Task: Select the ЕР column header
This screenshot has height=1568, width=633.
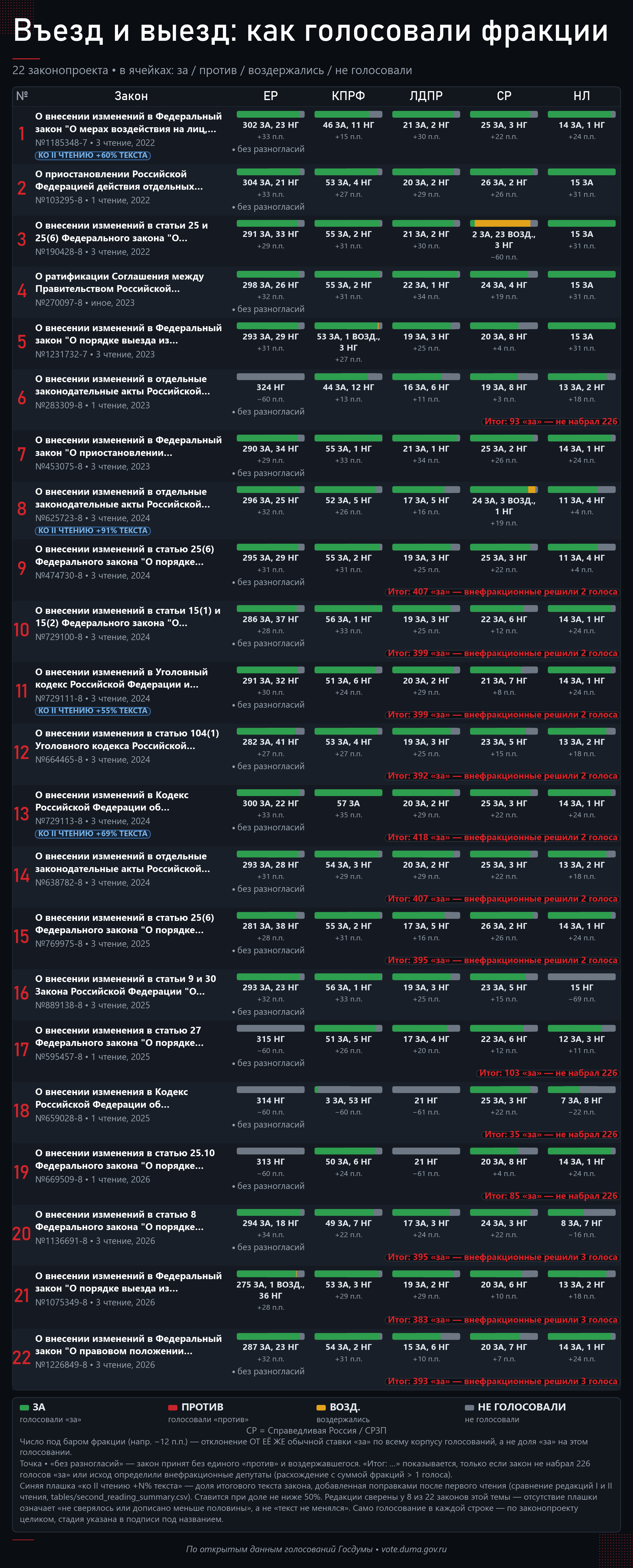Action: click(270, 96)
